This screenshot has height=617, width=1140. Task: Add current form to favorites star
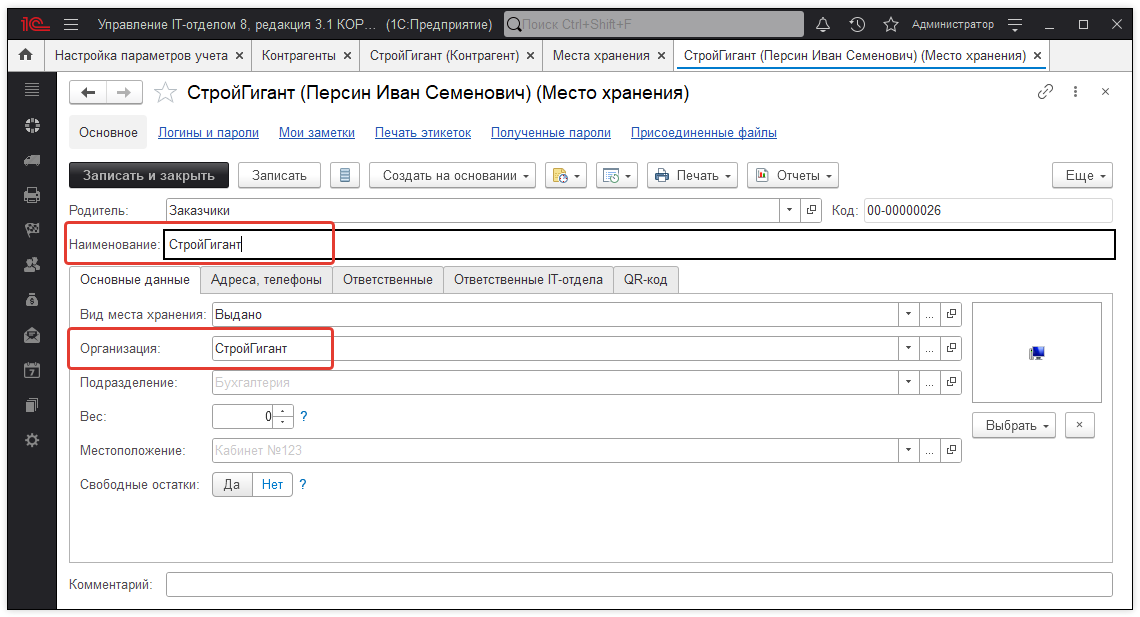[165, 93]
